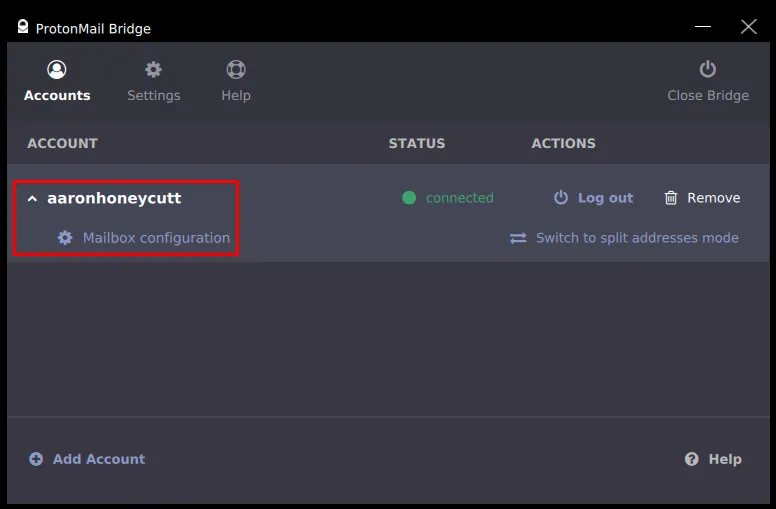Open Mailbox configuration link
Image resolution: width=776 pixels, height=509 pixels.
[156, 238]
